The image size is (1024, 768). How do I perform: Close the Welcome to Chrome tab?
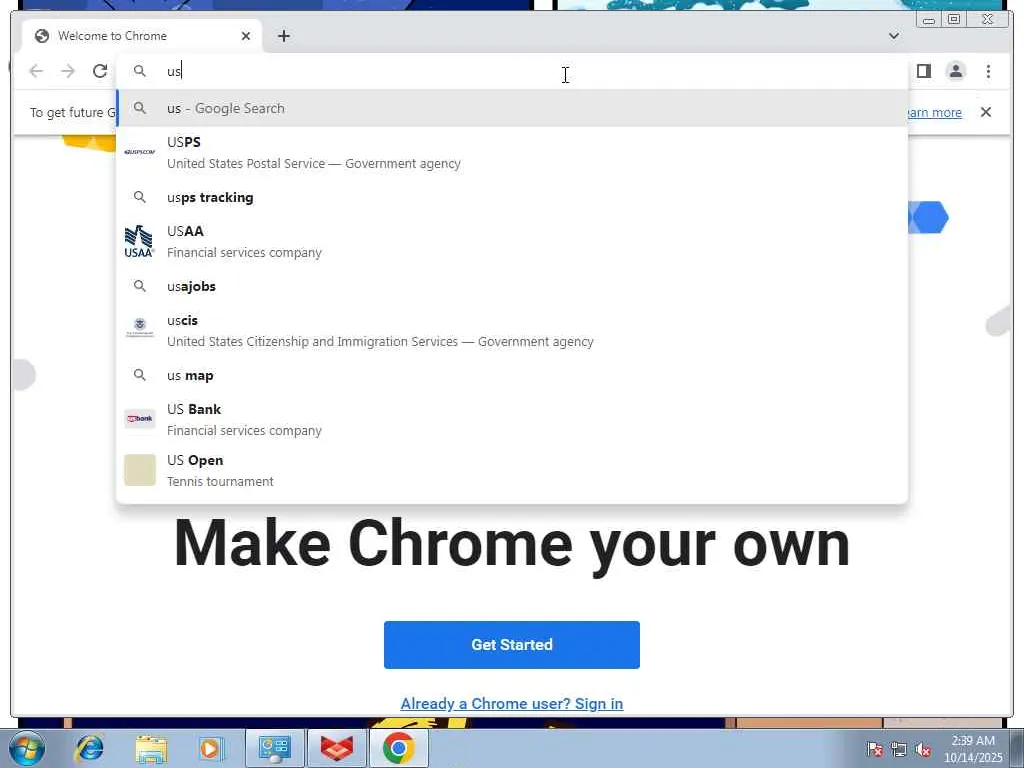pyautogui.click(x=246, y=36)
